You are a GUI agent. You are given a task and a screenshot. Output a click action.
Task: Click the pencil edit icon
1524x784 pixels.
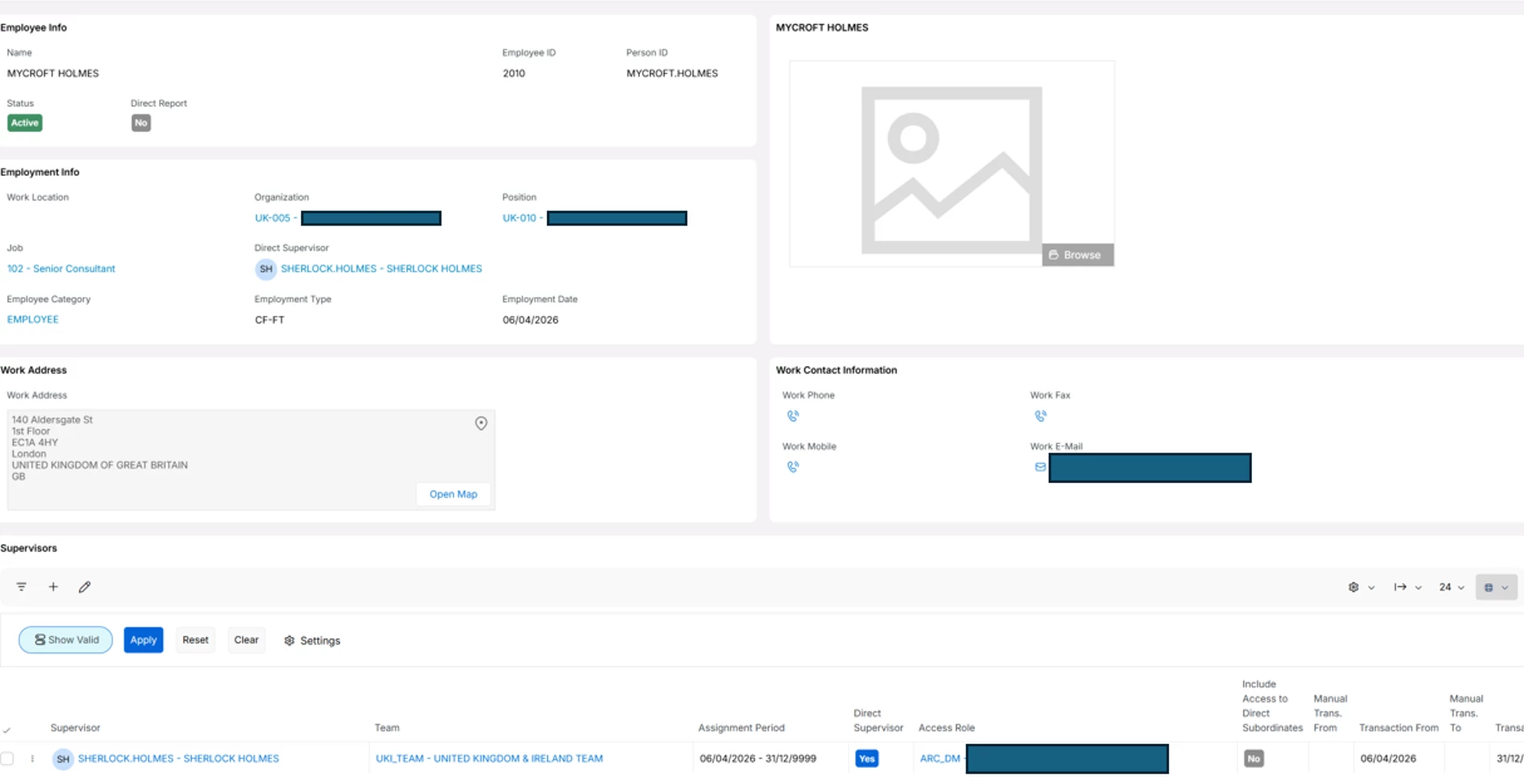click(x=84, y=587)
